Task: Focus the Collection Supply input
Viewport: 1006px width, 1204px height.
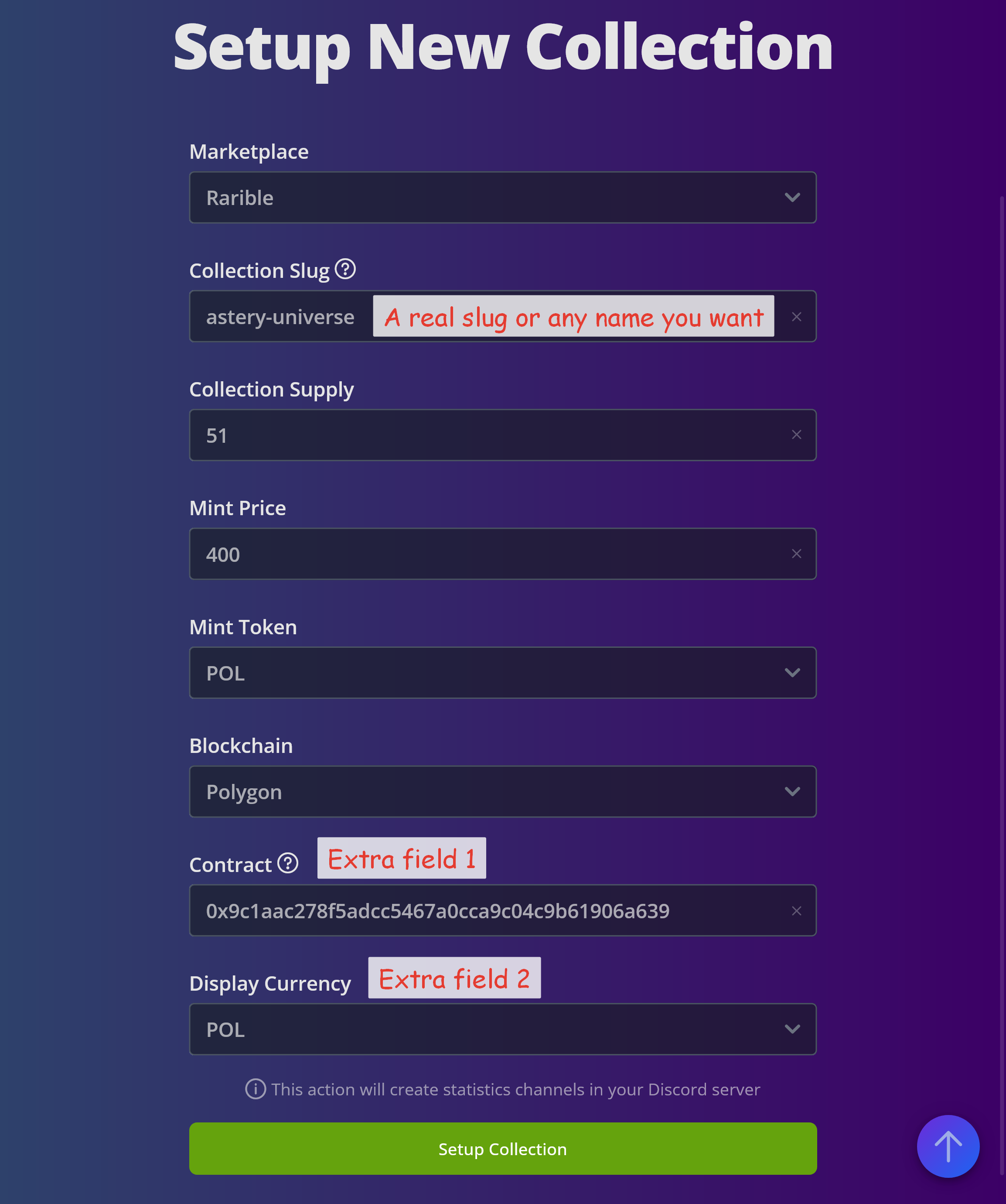Action: tap(487, 435)
